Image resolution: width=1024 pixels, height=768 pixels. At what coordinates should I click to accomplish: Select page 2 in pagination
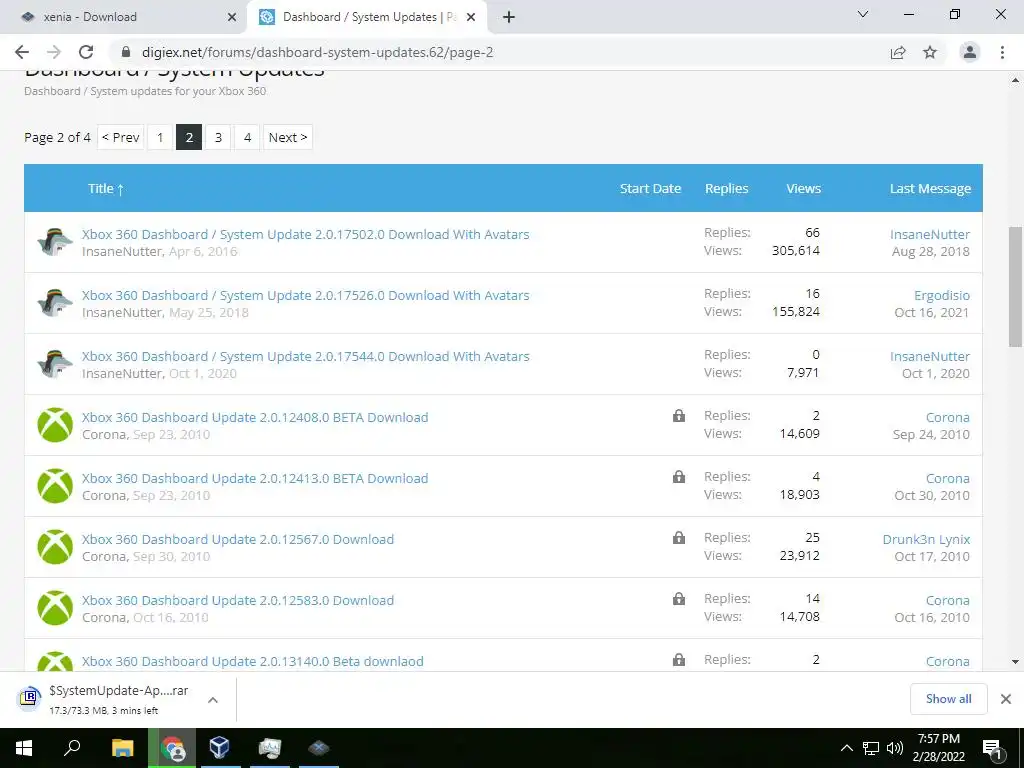pyautogui.click(x=189, y=137)
